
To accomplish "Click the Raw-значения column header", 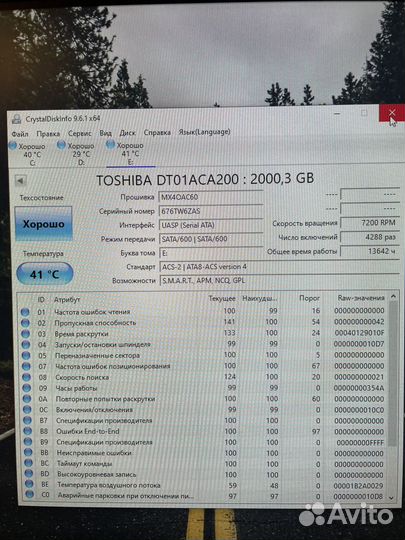I will 361,298.
